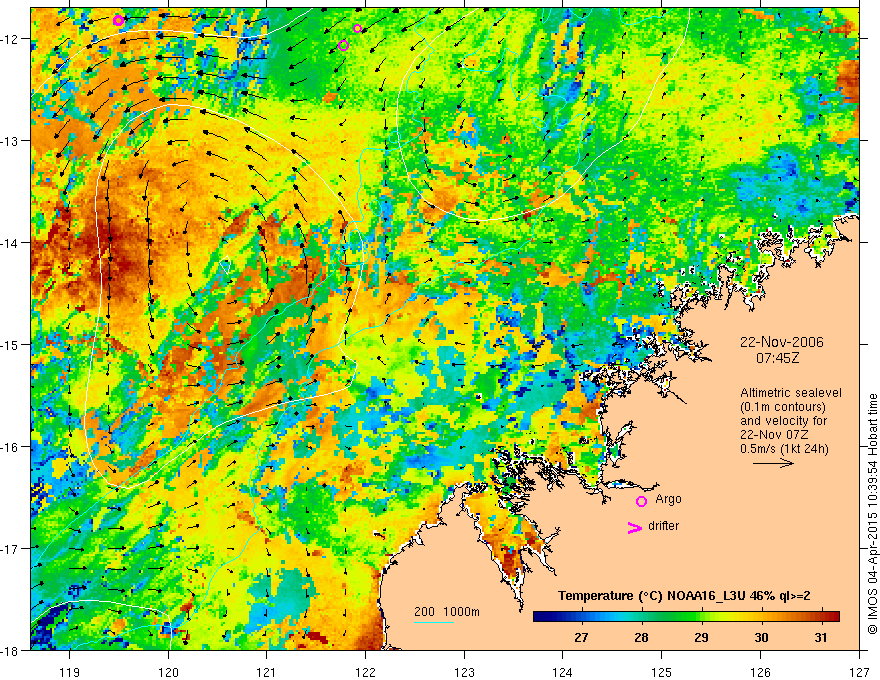Click the bold Argo marker near 119.5

pos(118,21)
